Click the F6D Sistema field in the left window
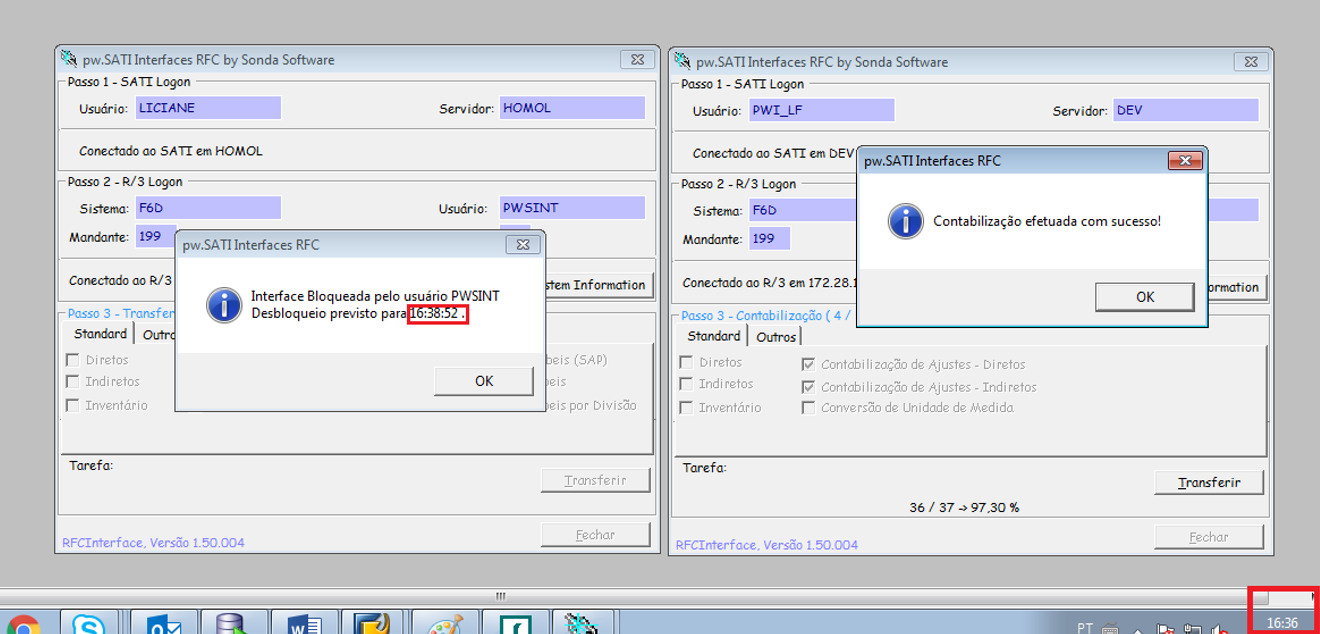Viewport: 1320px width, 634px height. point(207,208)
